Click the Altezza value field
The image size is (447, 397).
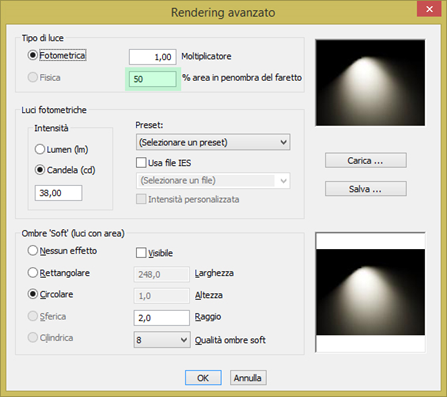pos(161,296)
